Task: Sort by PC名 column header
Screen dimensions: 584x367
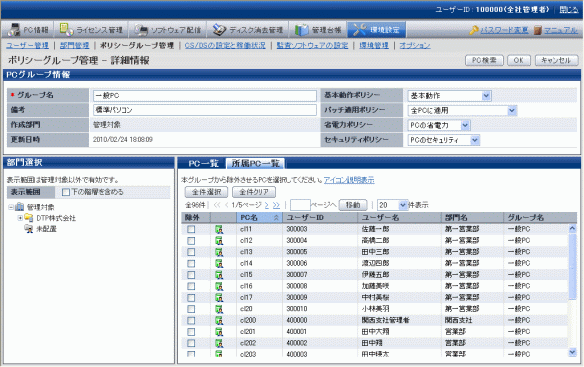Action: [x=259, y=218]
